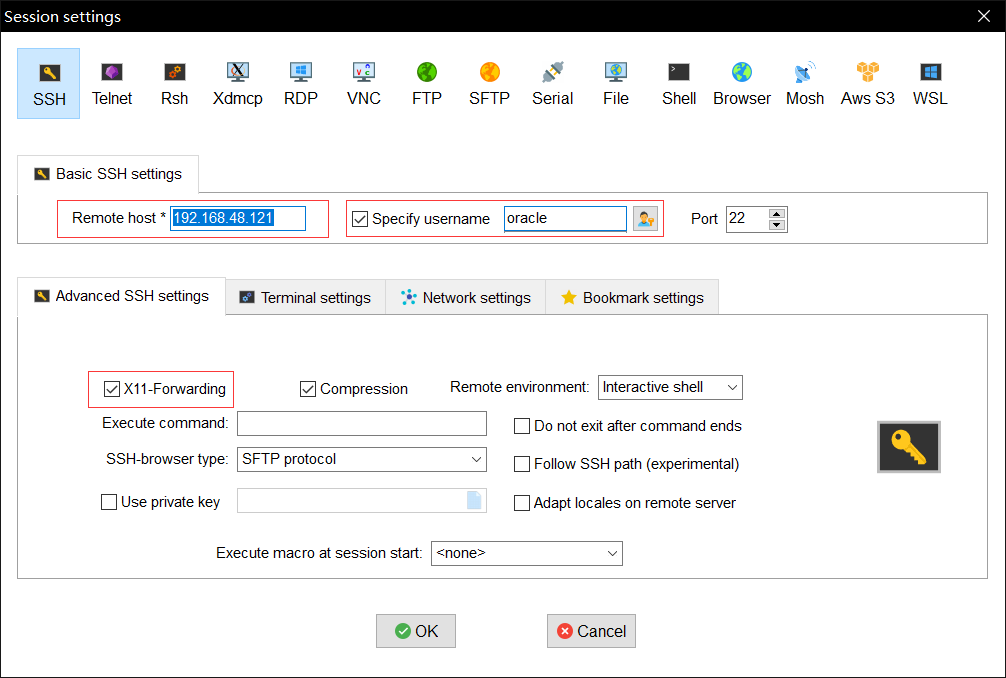This screenshot has height=678, width=1006.
Task: Choose the VNC session type
Action: 364,83
